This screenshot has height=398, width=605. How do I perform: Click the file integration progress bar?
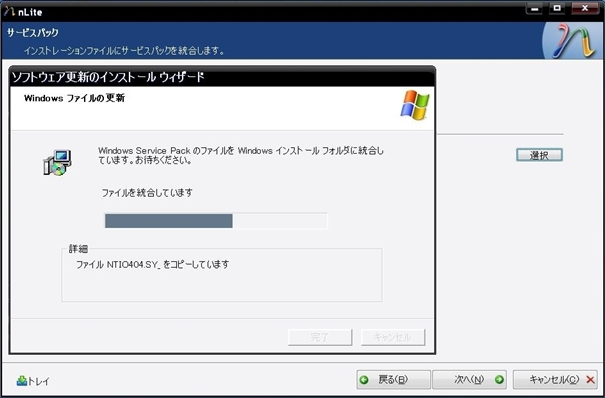[216, 221]
